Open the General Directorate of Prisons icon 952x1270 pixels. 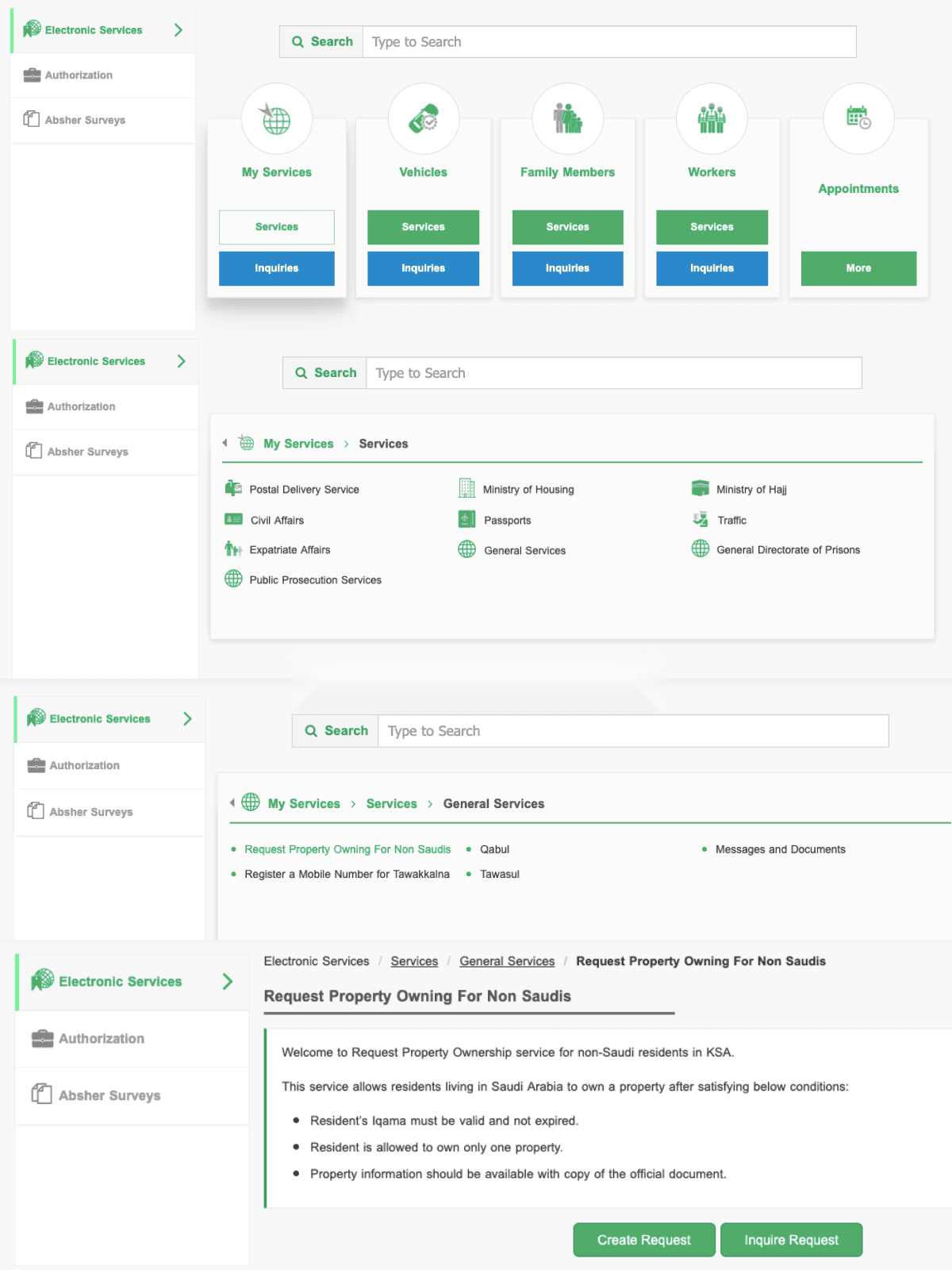point(701,548)
